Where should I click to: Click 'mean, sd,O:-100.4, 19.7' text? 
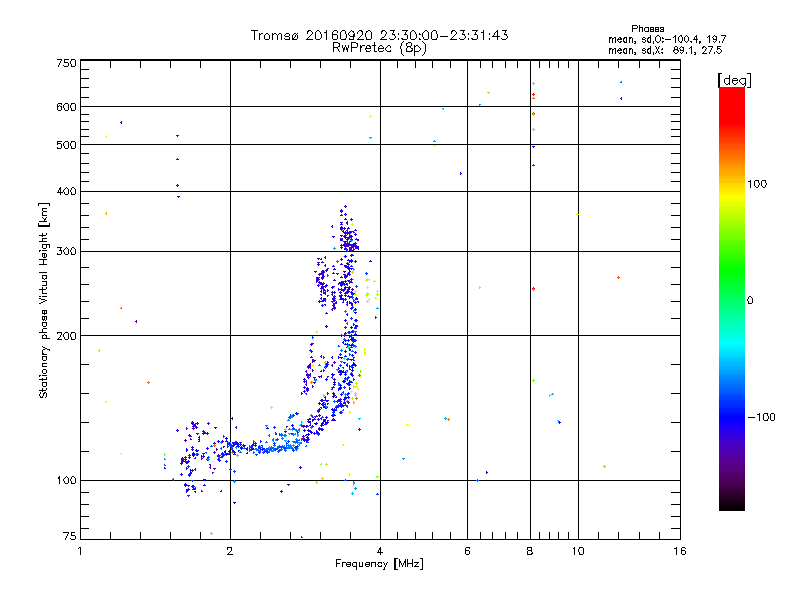[667, 39]
